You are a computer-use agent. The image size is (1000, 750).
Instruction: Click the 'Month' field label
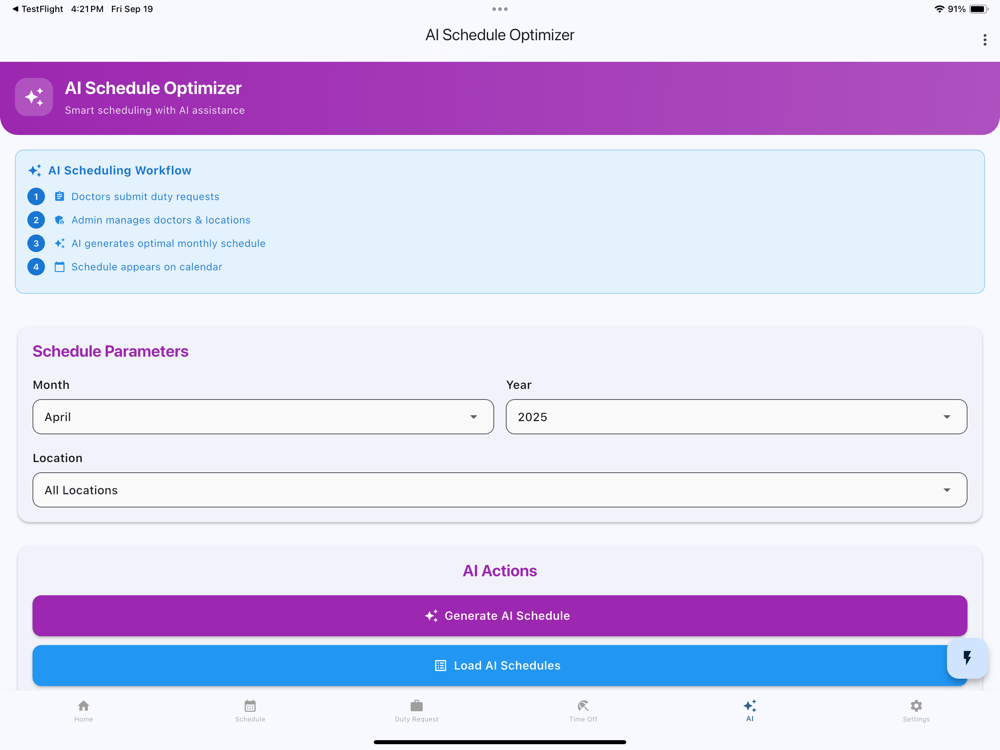(x=51, y=385)
